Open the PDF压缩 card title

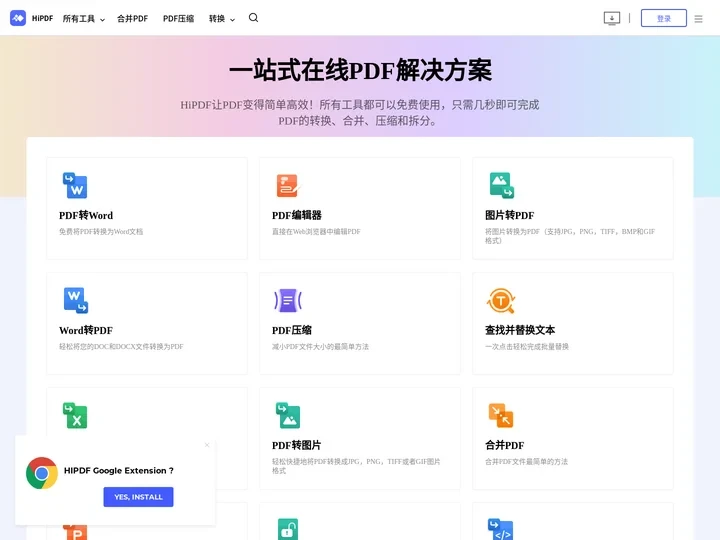tap(292, 330)
